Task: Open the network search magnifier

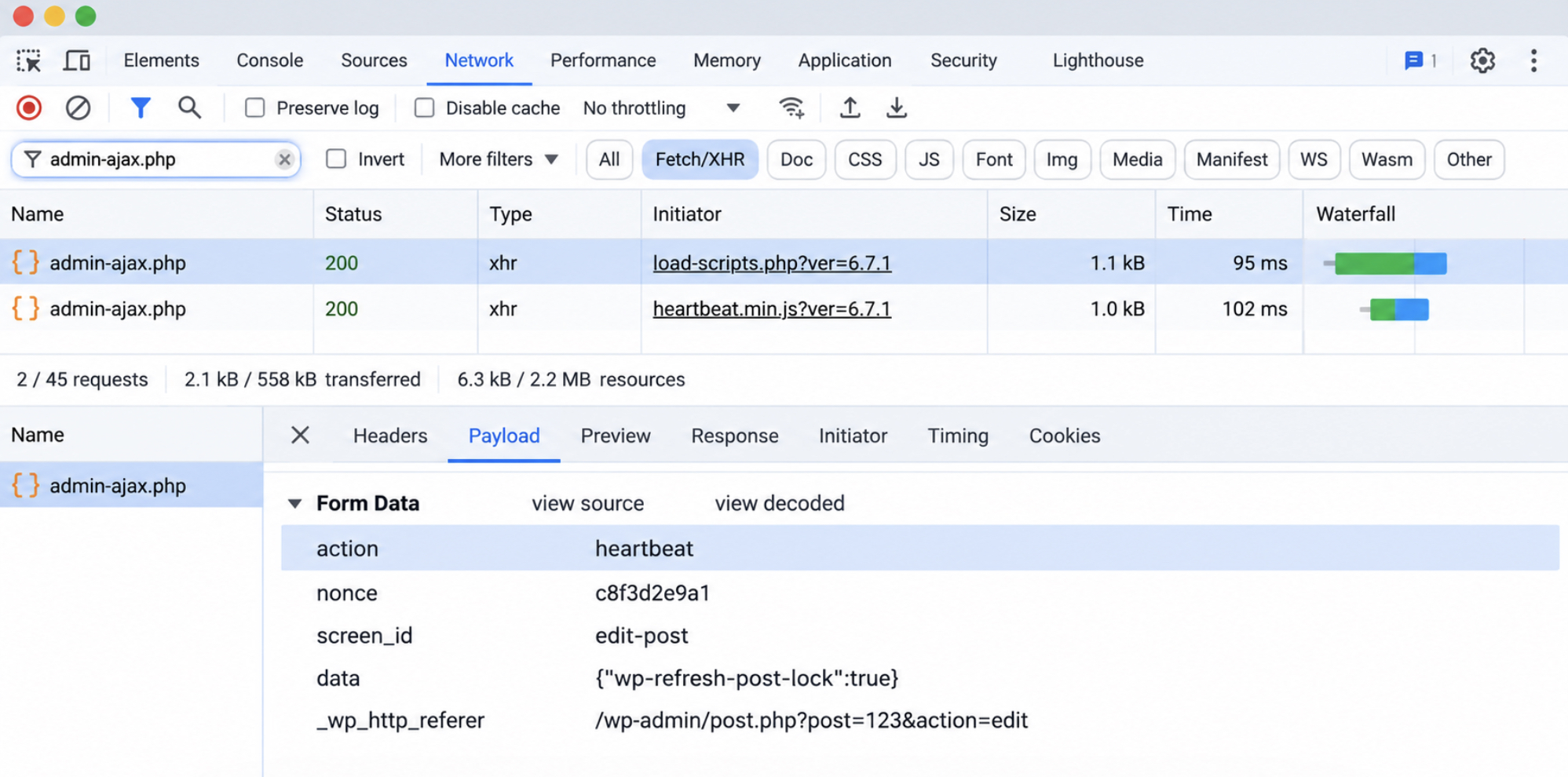Action: pyautogui.click(x=189, y=108)
